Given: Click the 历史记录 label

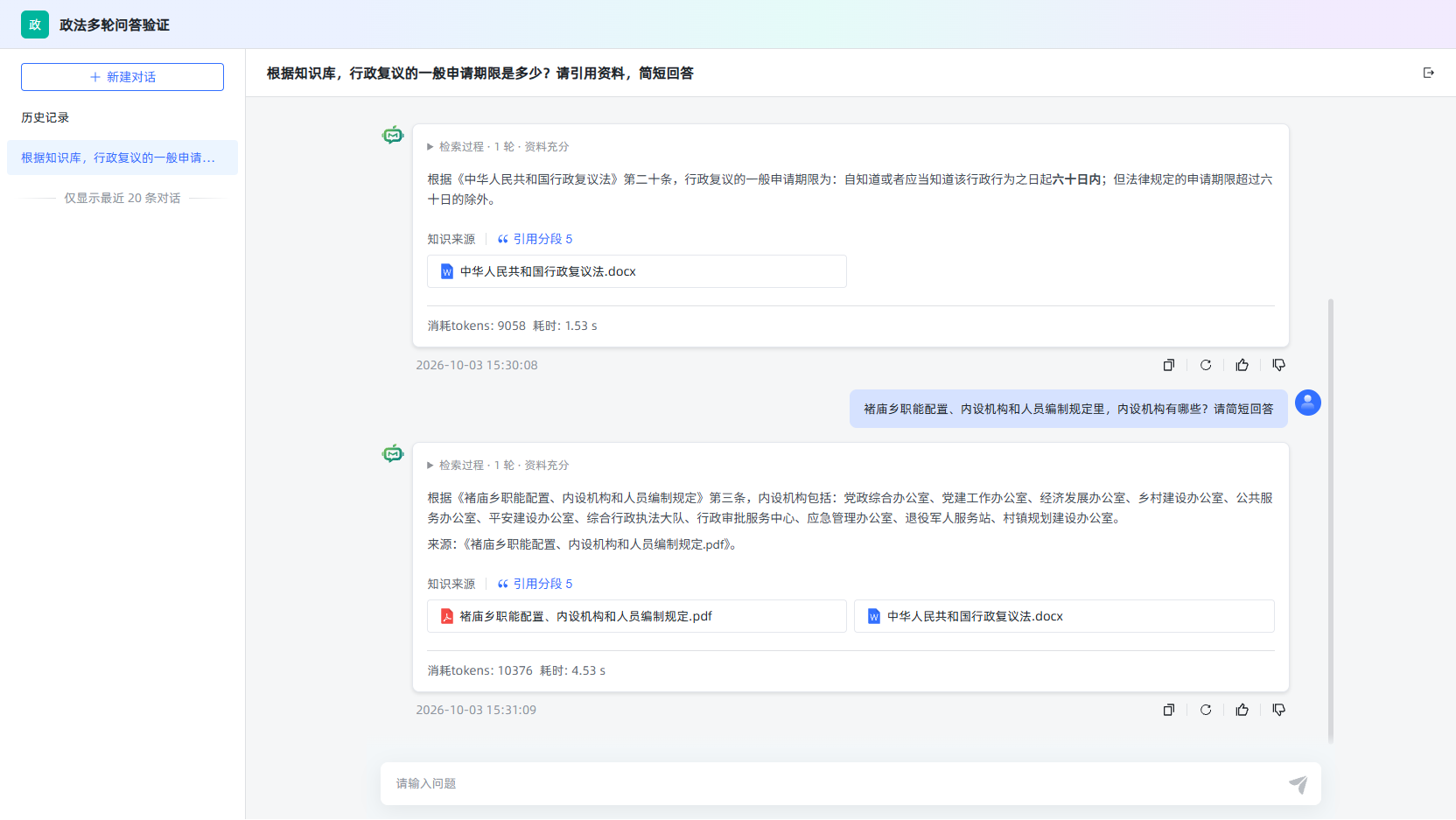Looking at the screenshot, I should click(x=45, y=117).
